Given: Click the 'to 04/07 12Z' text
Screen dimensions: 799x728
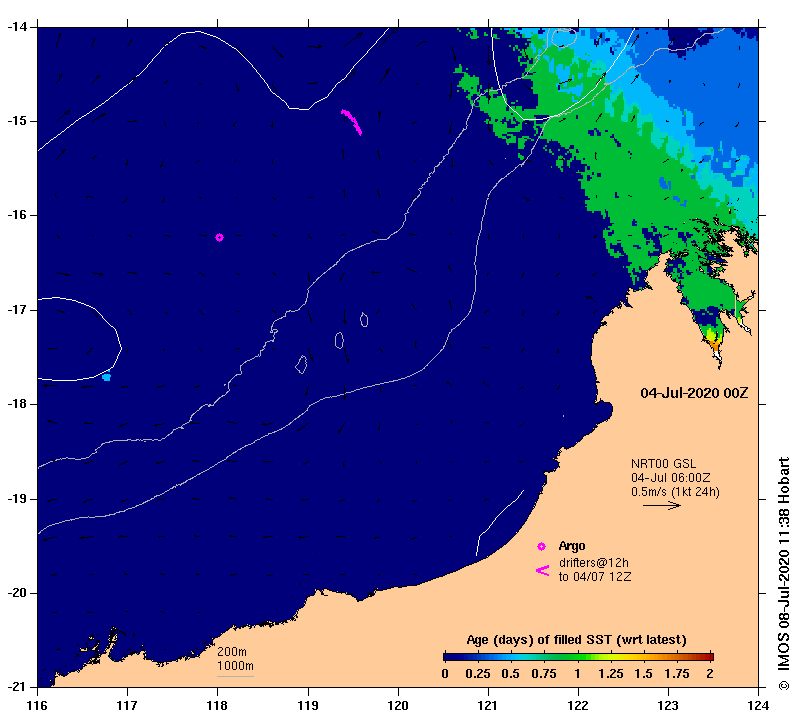Looking at the screenshot, I should click(595, 577).
